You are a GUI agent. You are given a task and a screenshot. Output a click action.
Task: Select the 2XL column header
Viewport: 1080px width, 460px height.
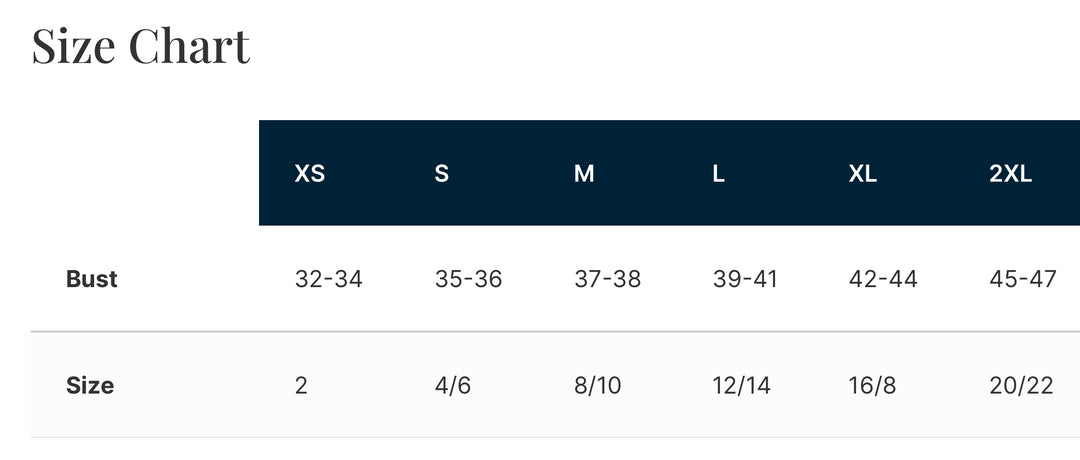pos(1010,174)
